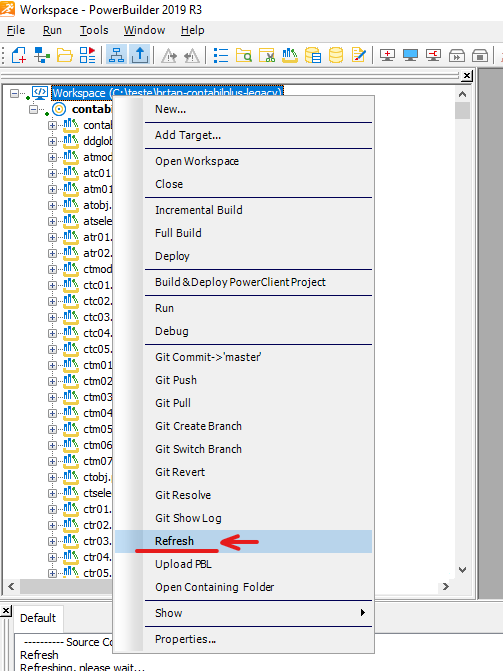Click the red monitor deploy toolbar icon
The width and height of the screenshot is (503, 671).
433,55
